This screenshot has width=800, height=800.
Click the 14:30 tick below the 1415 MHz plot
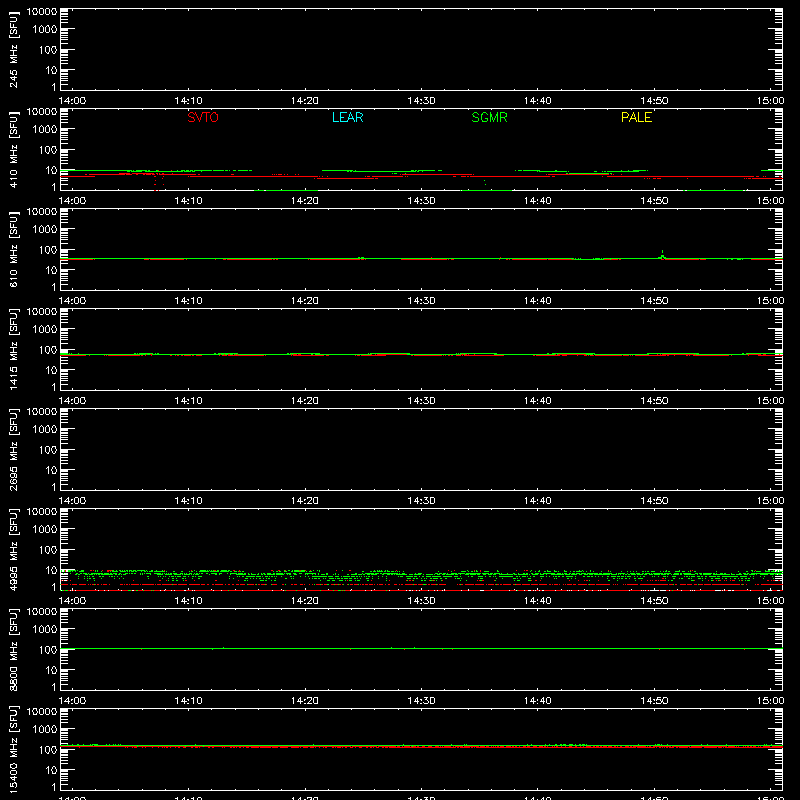pos(421,401)
